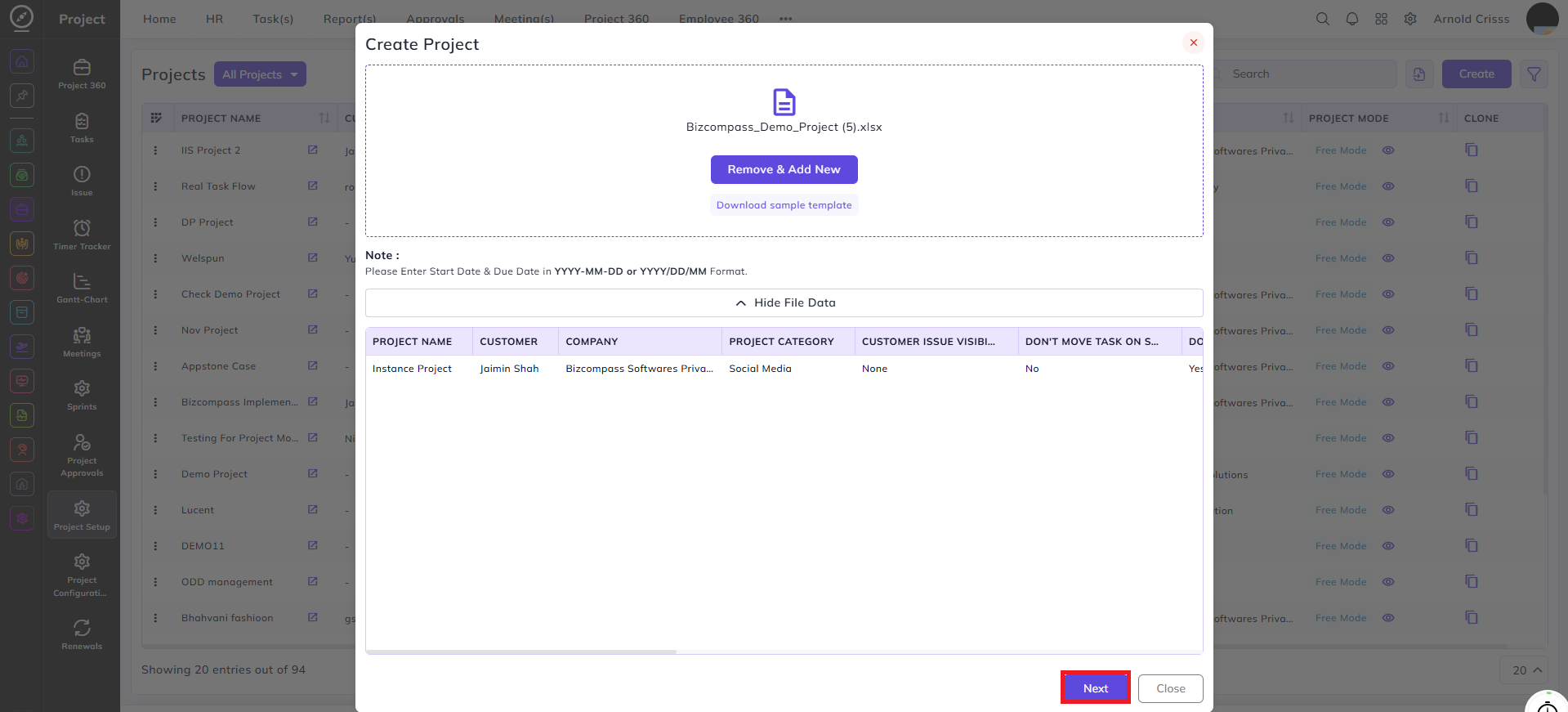Open the column chooser grid icon in table header
Screen dimensions: 1568x712
[156, 118]
